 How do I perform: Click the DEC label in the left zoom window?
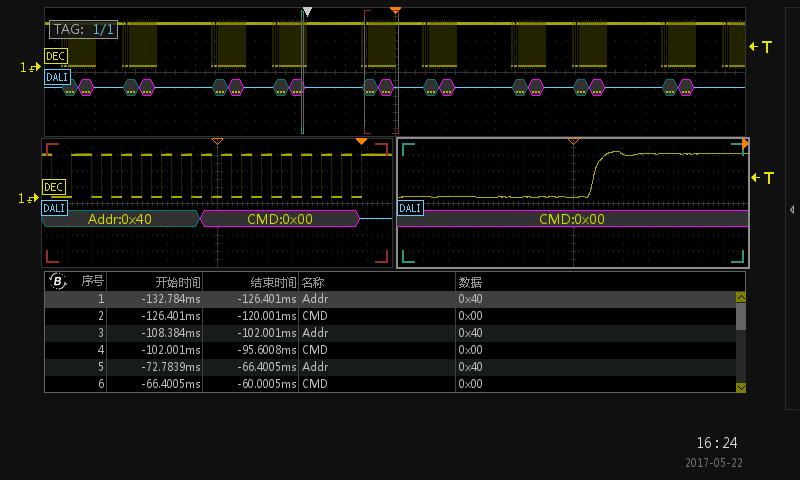[54, 187]
